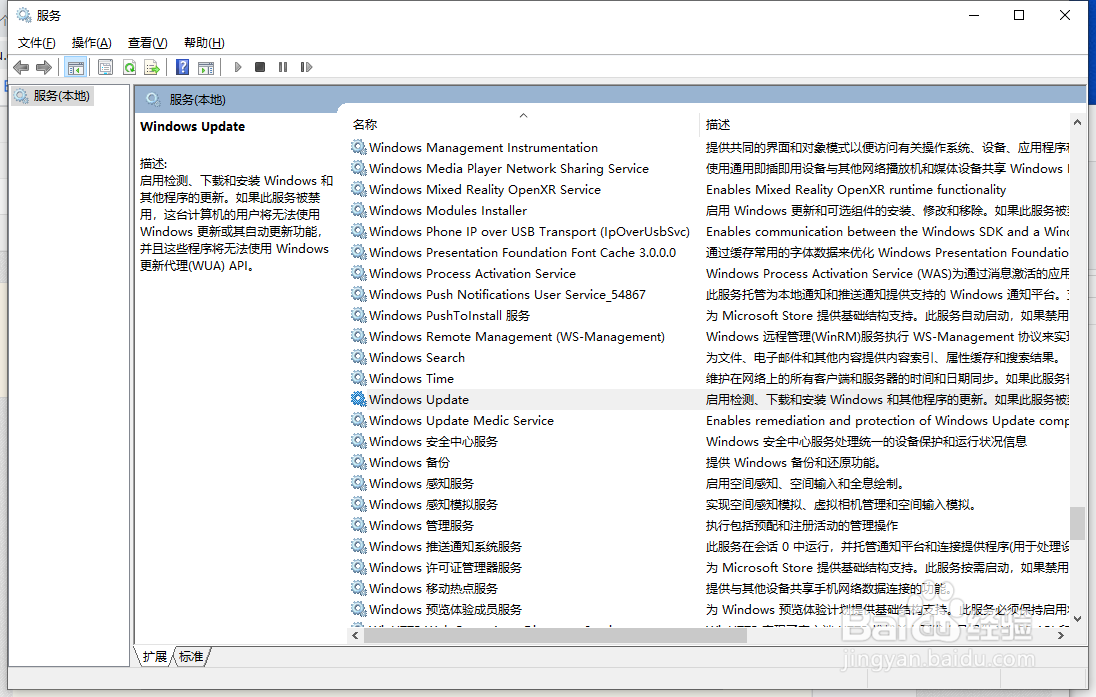Open the 帮助(H) menu
Viewport: 1096px width, 697px height.
click(x=204, y=43)
